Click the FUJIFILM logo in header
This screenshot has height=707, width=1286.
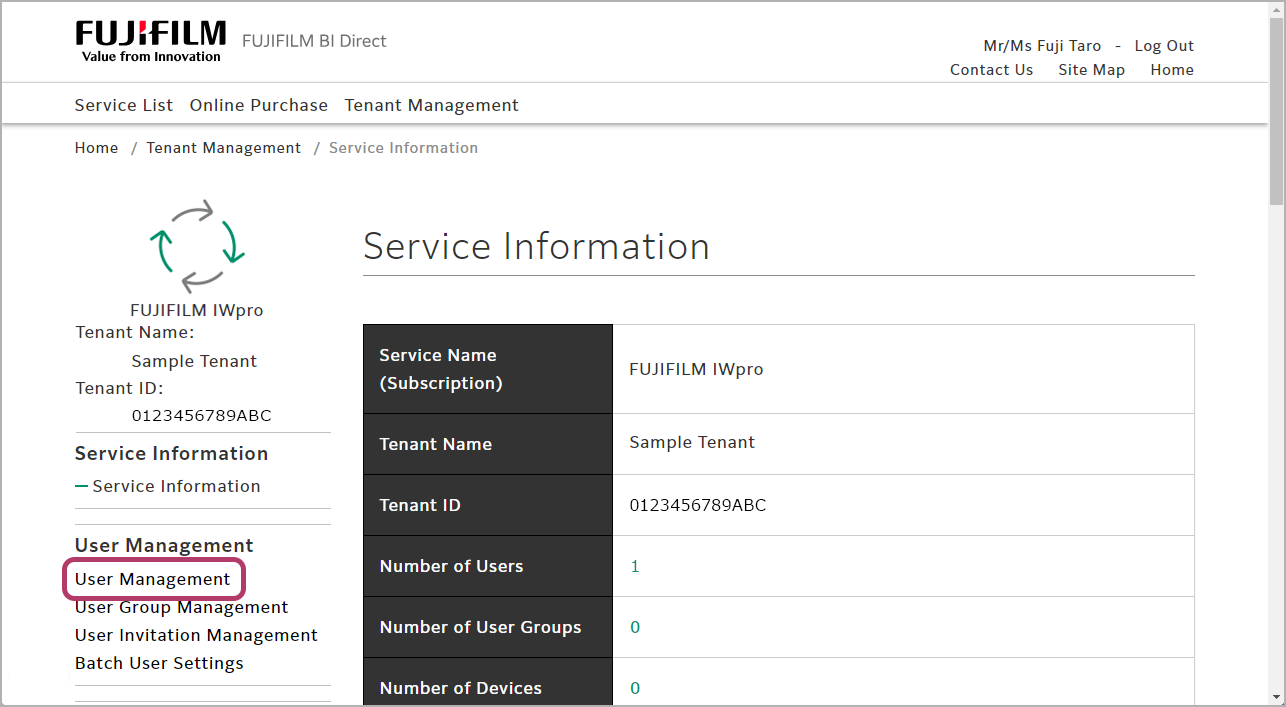click(150, 41)
